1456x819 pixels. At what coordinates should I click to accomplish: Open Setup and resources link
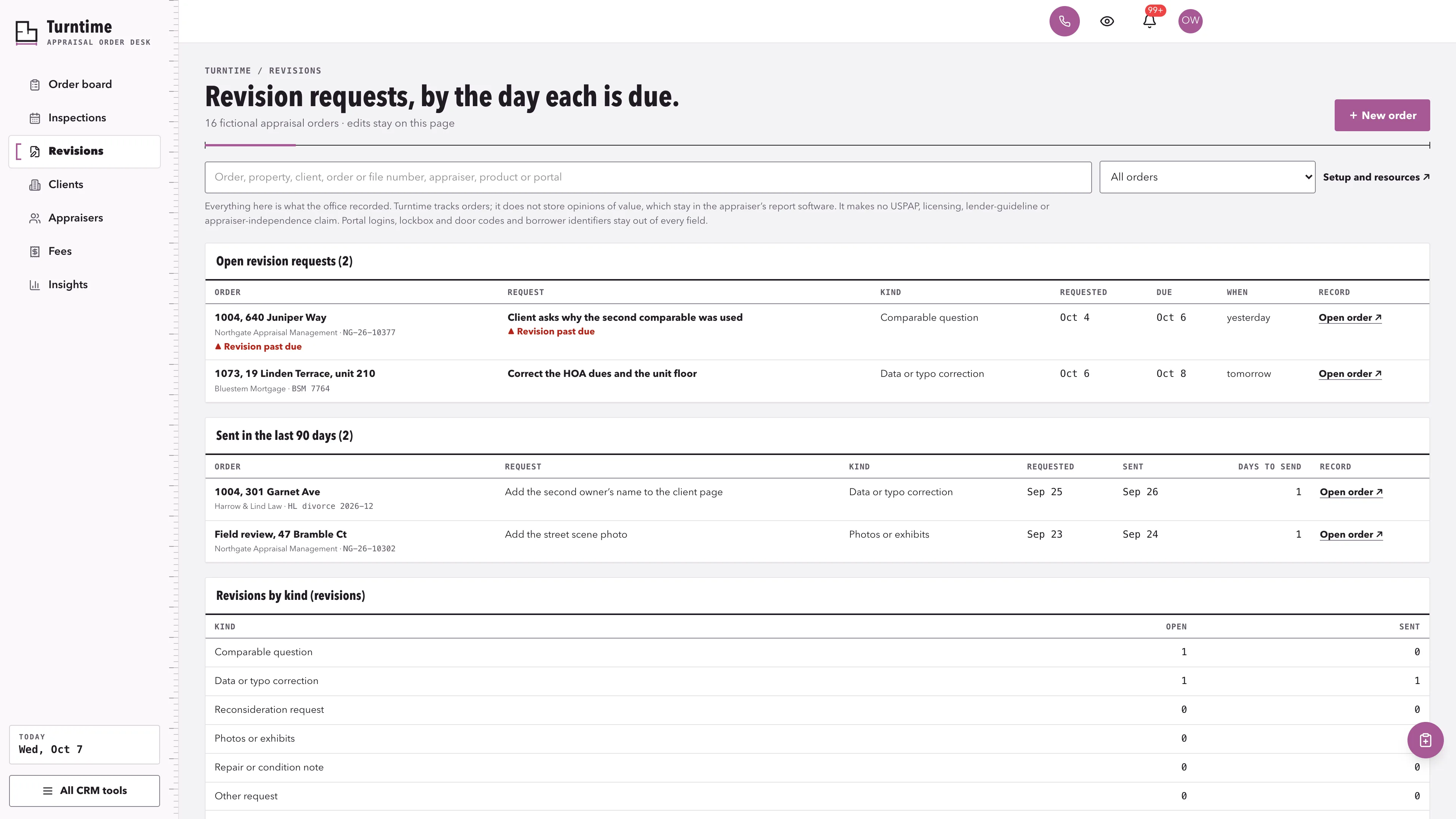coord(1376,177)
